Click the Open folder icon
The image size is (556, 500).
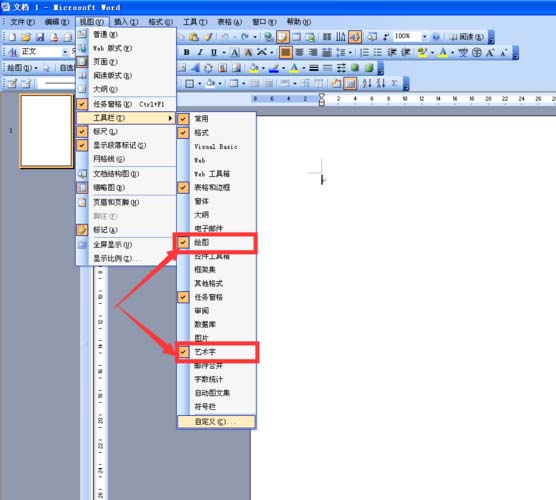pos(26,37)
